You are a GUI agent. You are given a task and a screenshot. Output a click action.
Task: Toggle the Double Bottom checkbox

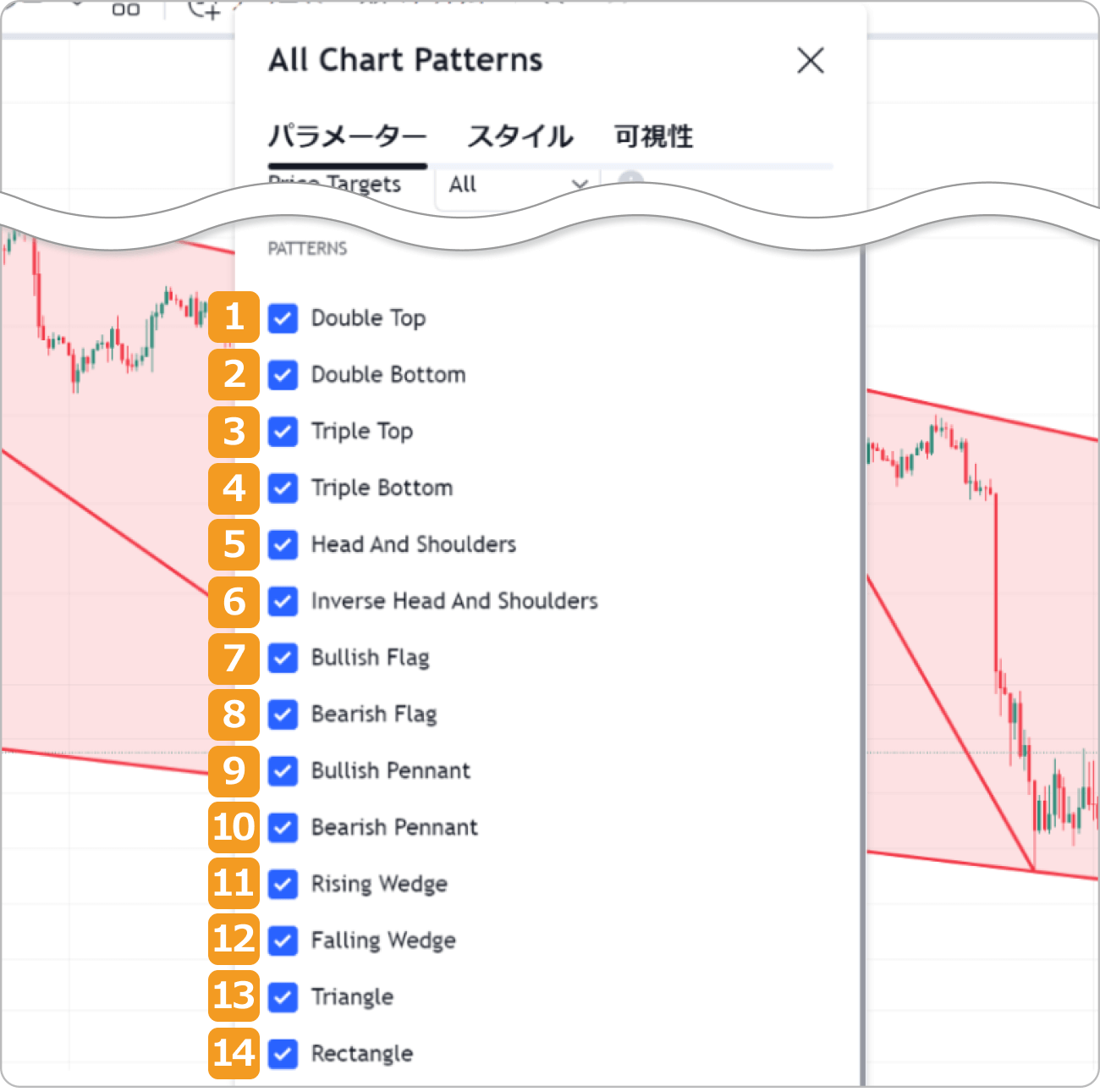[283, 375]
